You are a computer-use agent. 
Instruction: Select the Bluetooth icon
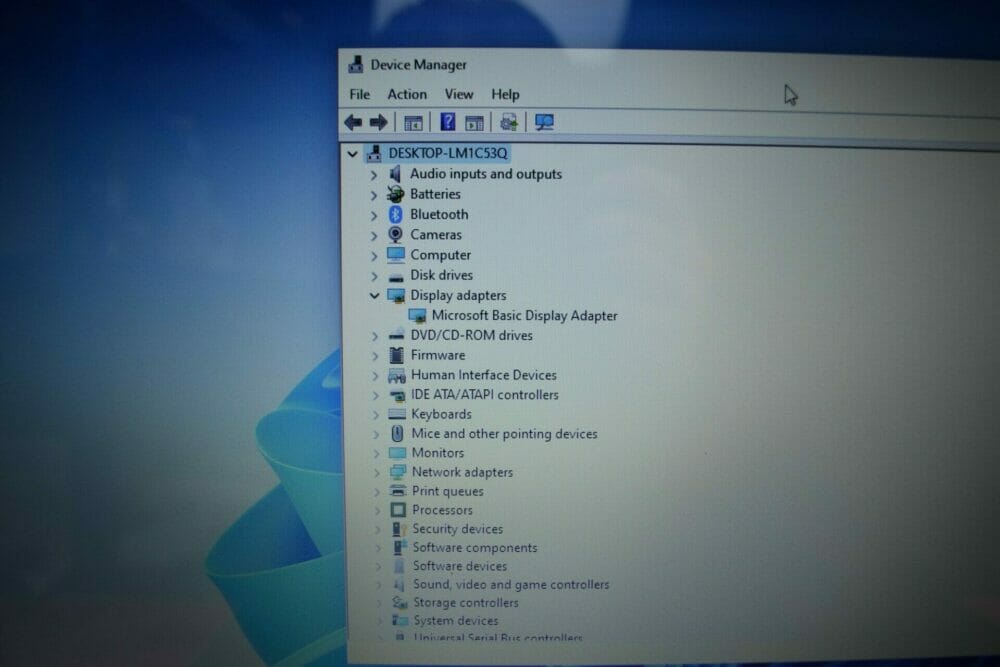[x=395, y=214]
